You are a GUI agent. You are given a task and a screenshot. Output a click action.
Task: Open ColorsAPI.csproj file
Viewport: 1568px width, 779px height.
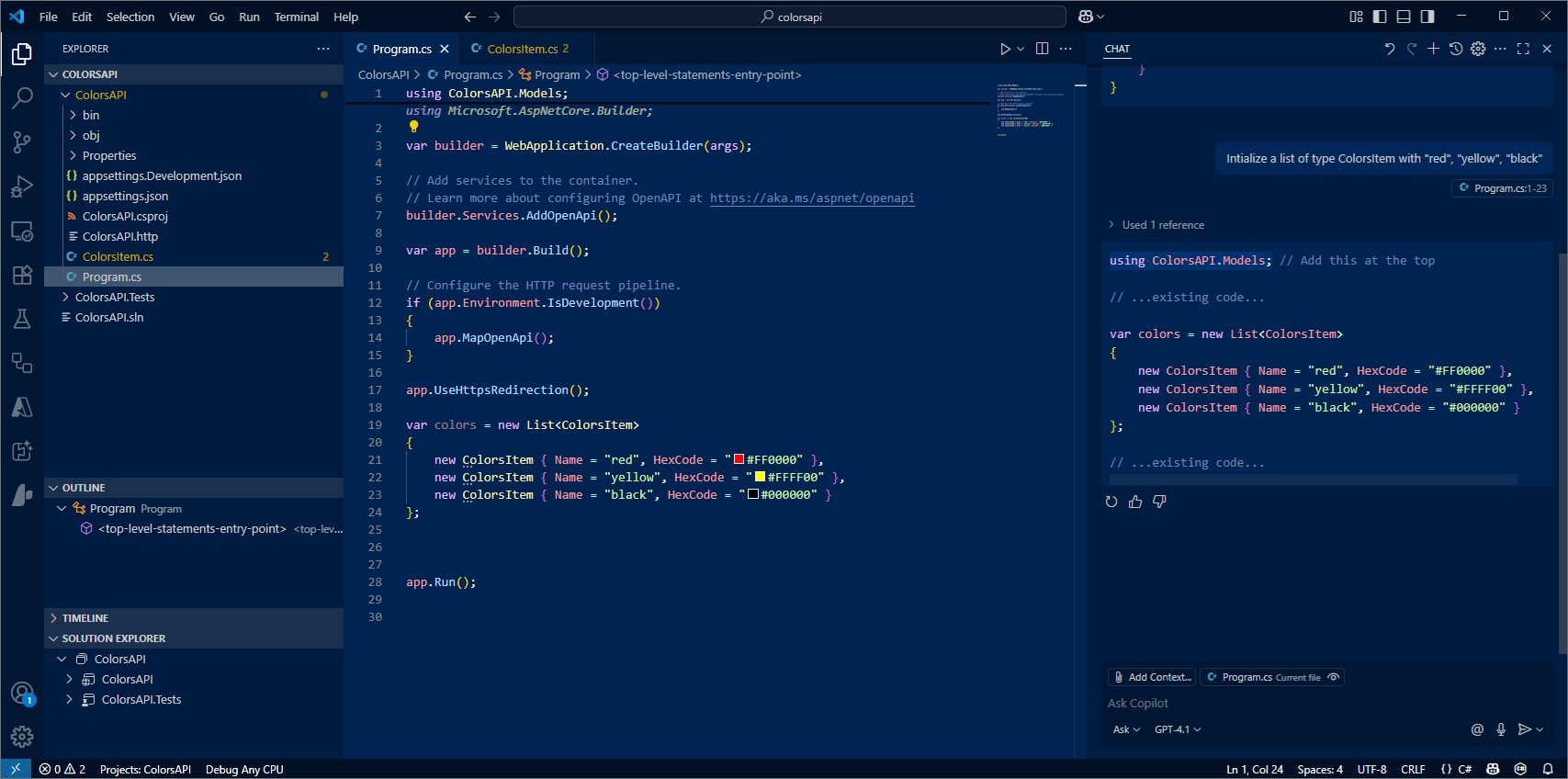click(194, 216)
